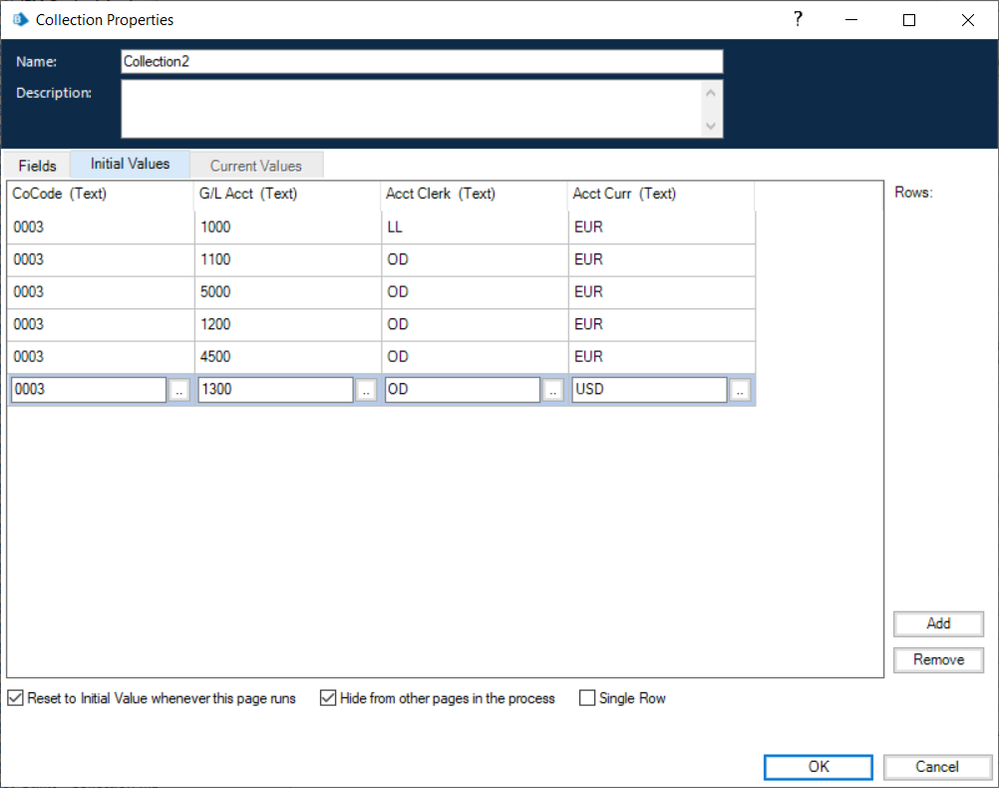Click the help question mark button
Viewport: 999px width, 788px height.
click(798, 20)
